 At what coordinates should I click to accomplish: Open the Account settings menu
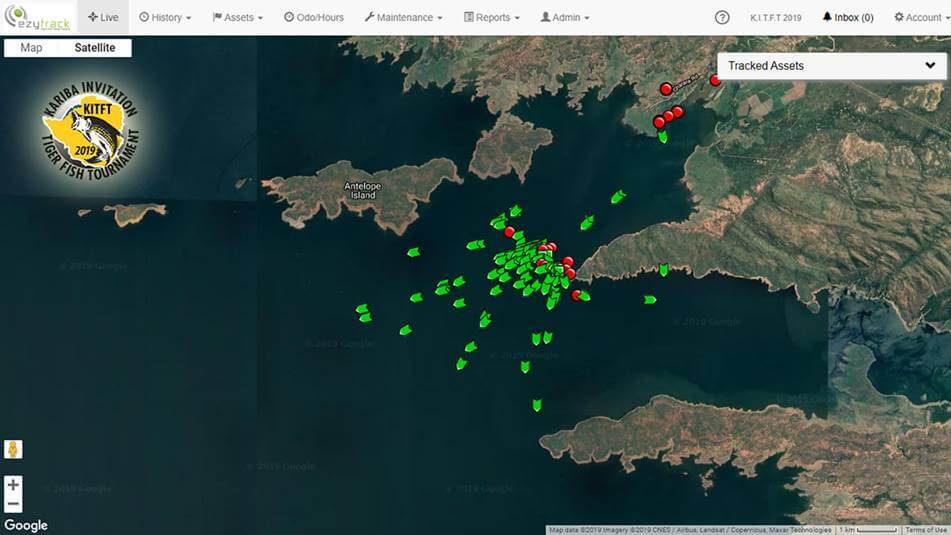(x=918, y=17)
